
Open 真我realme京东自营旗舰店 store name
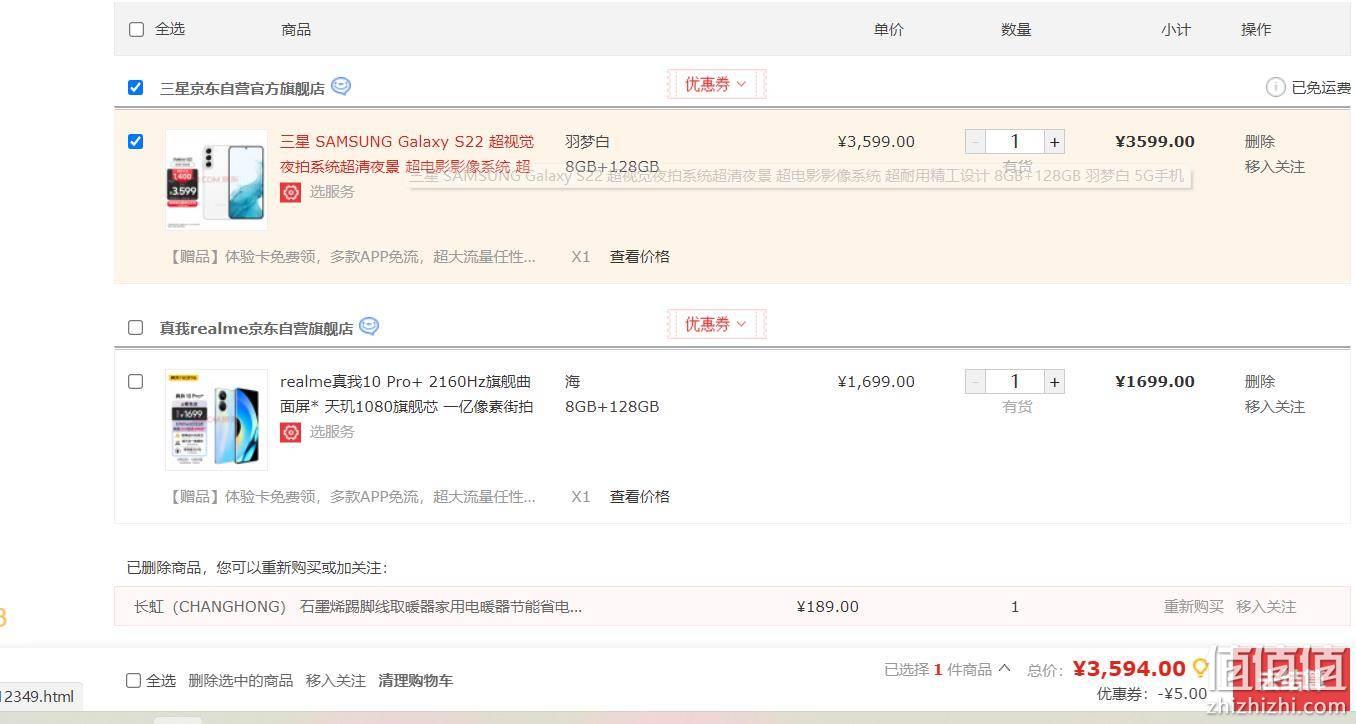pos(256,328)
